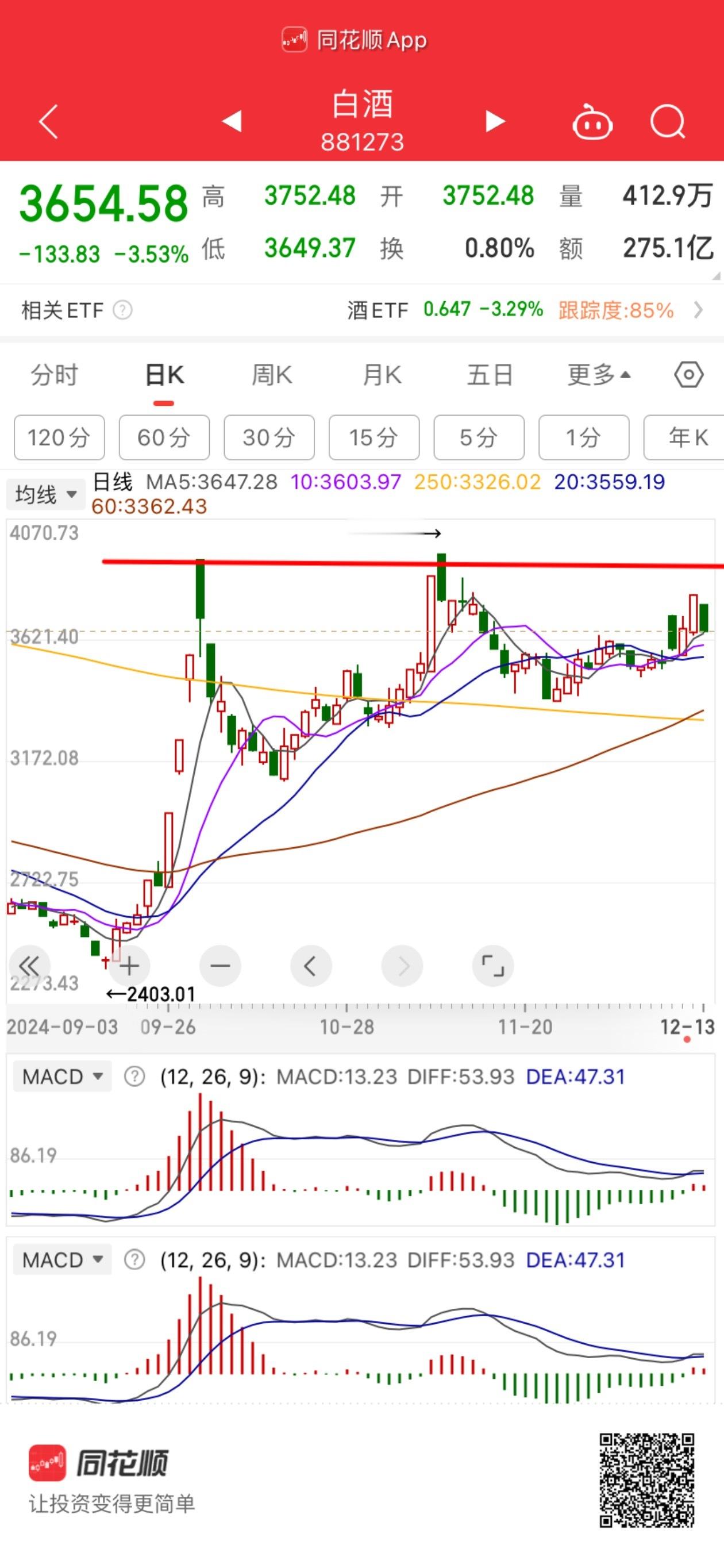Choose the 年K period button
This screenshot has width=724, height=1568.
coord(684,437)
